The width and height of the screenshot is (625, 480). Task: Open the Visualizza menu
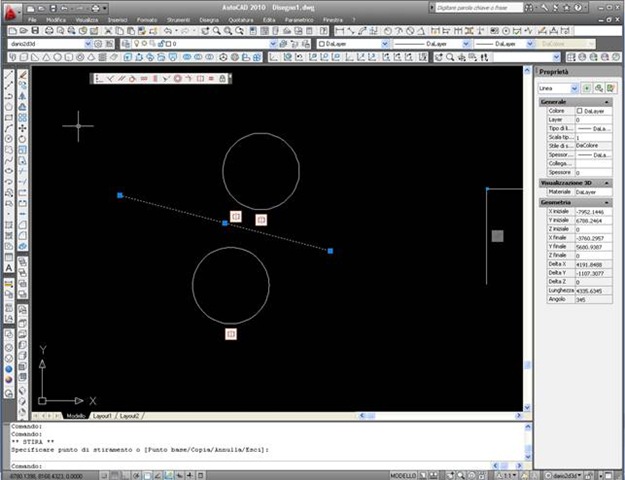pos(86,20)
